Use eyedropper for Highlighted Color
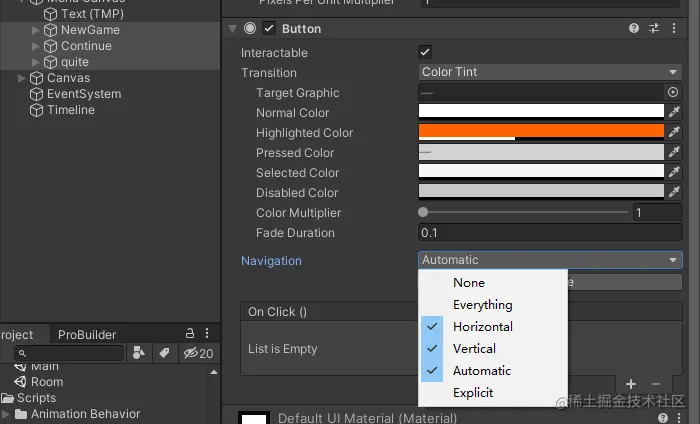700x424 pixels. pos(674,133)
